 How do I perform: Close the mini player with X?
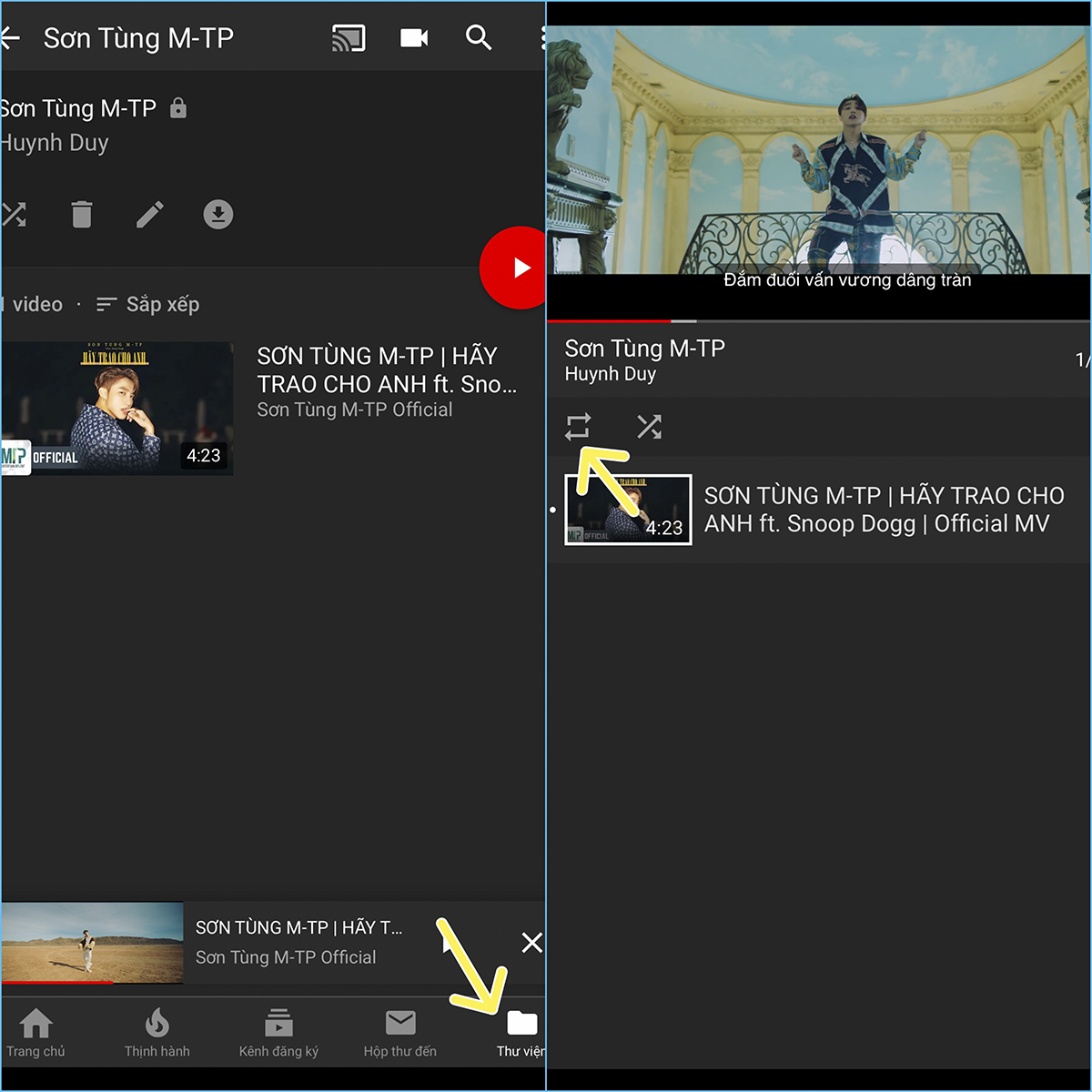[532, 943]
